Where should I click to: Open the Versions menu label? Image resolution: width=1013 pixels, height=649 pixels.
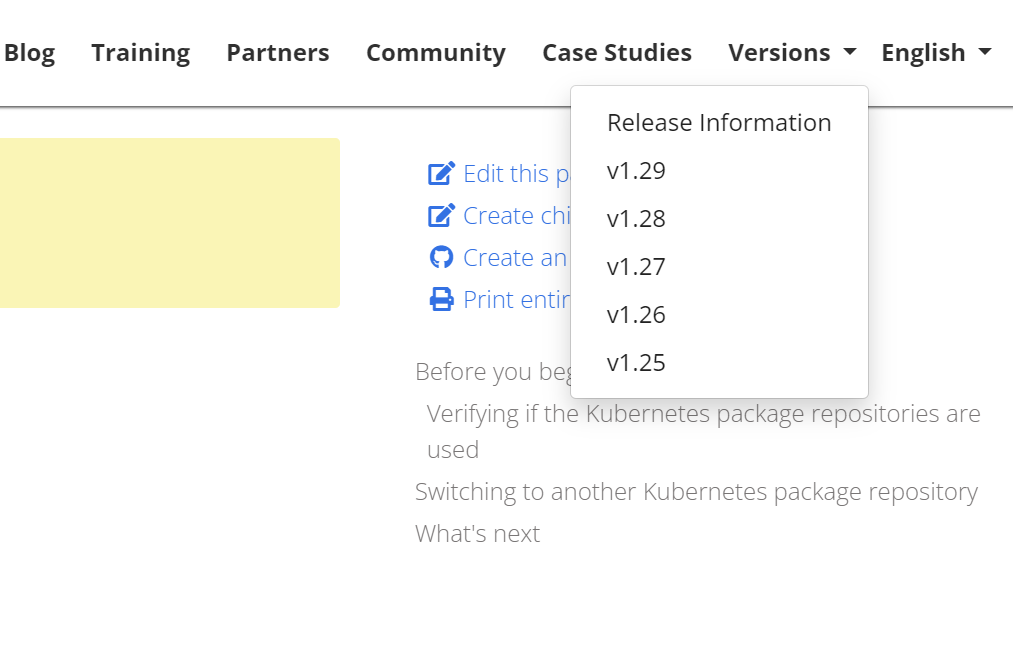tap(779, 53)
